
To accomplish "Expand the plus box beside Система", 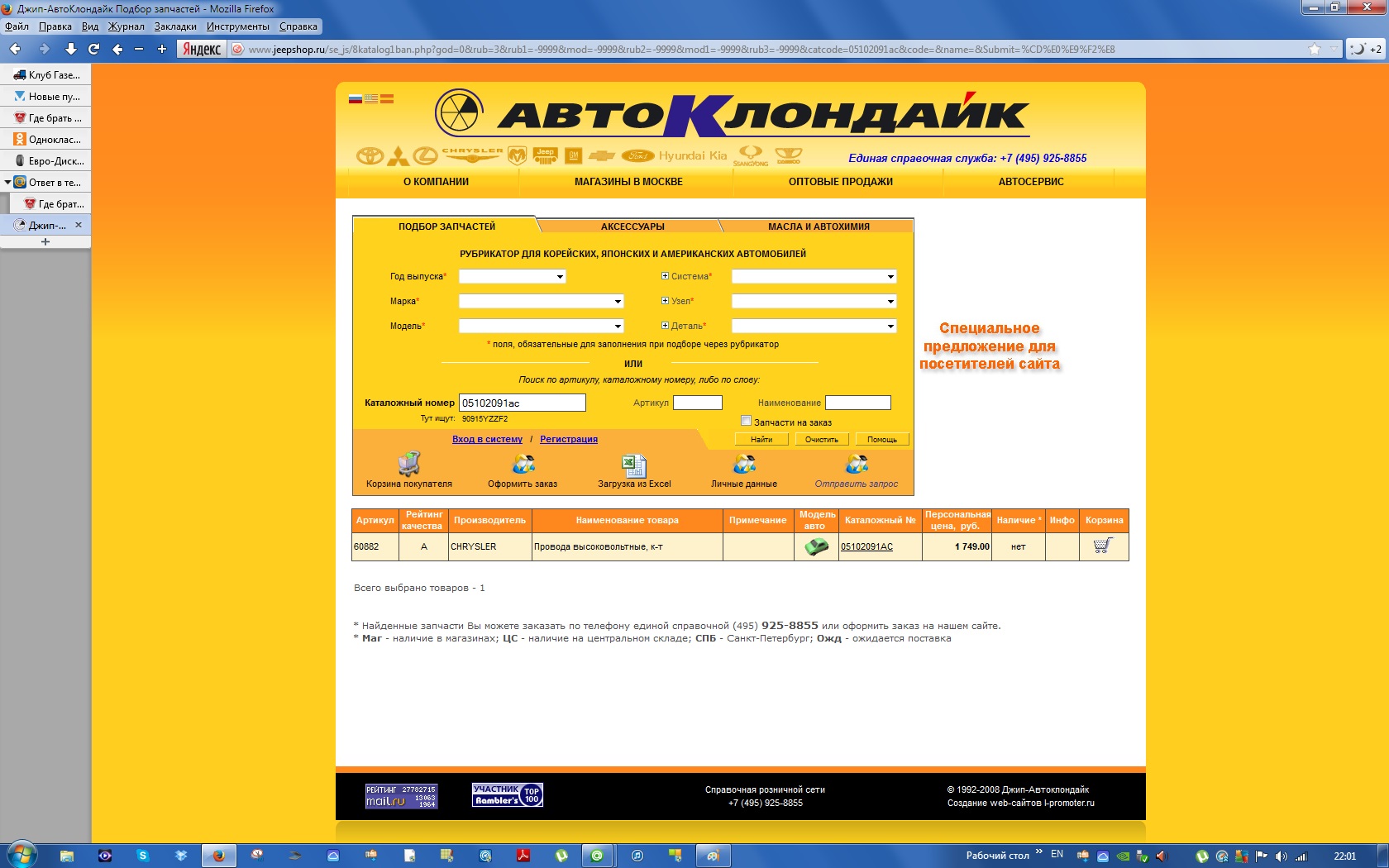I will click(665, 276).
